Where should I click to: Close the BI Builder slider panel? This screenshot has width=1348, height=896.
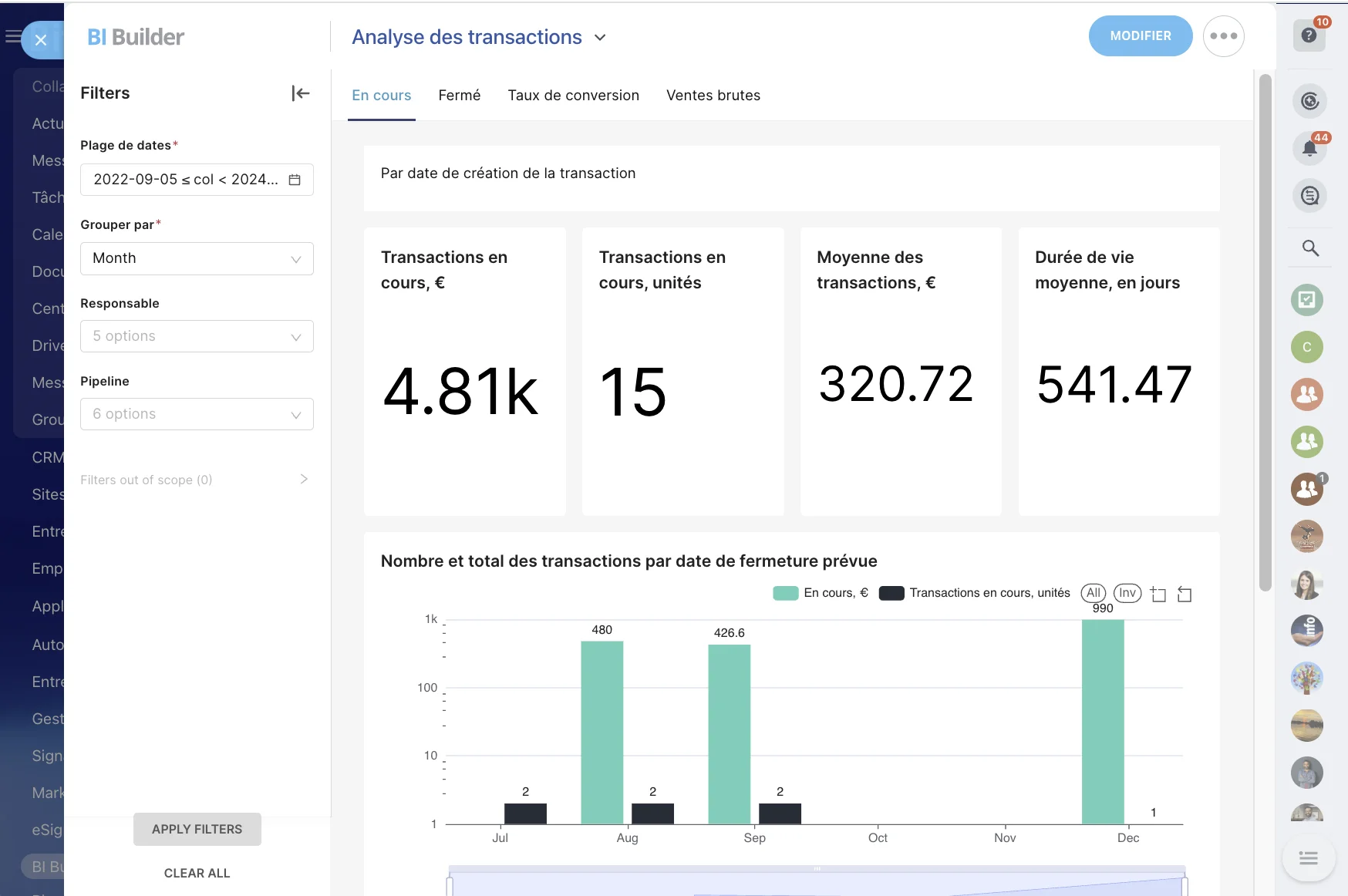(42, 40)
